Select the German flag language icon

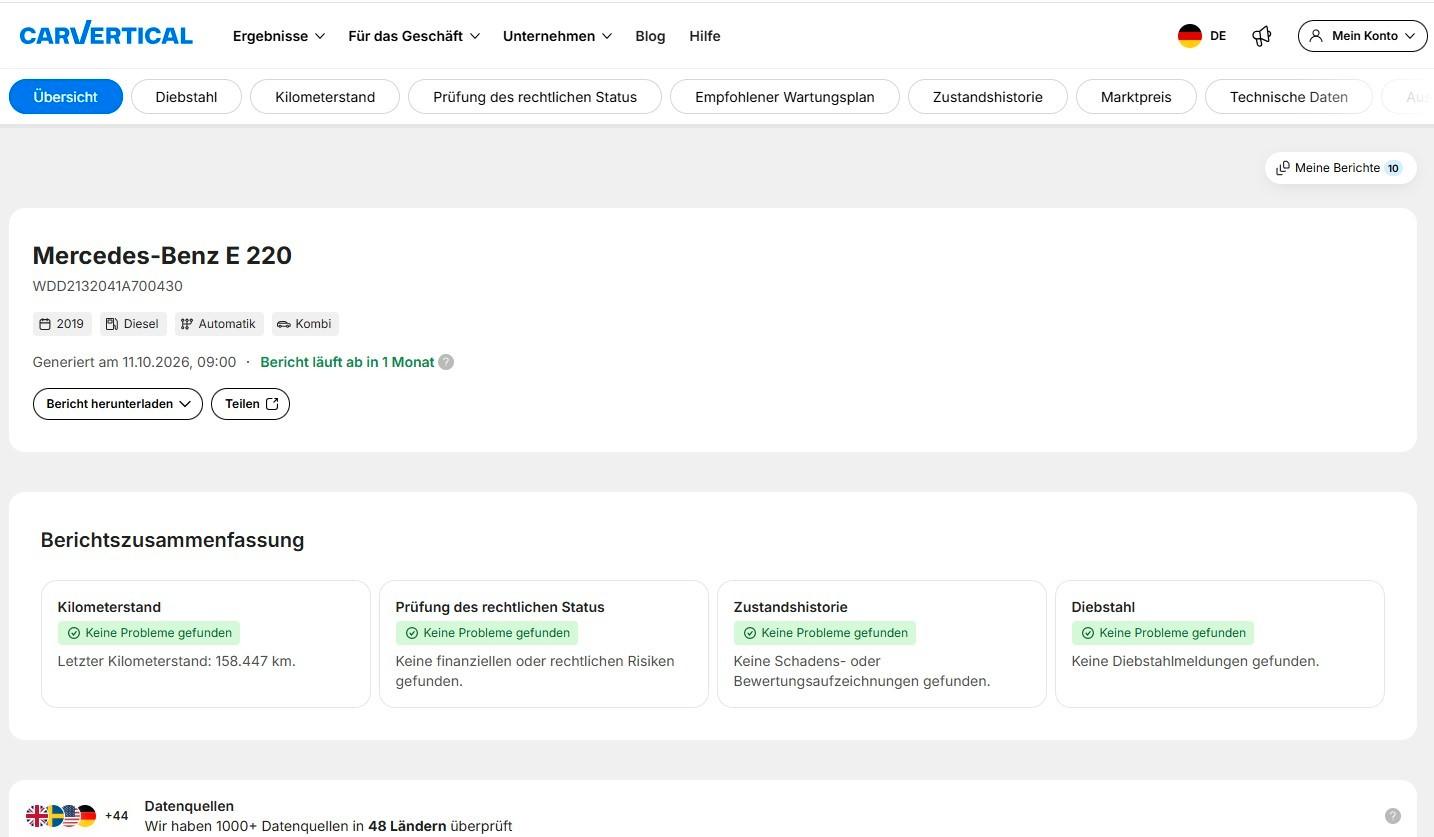[1189, 36]
